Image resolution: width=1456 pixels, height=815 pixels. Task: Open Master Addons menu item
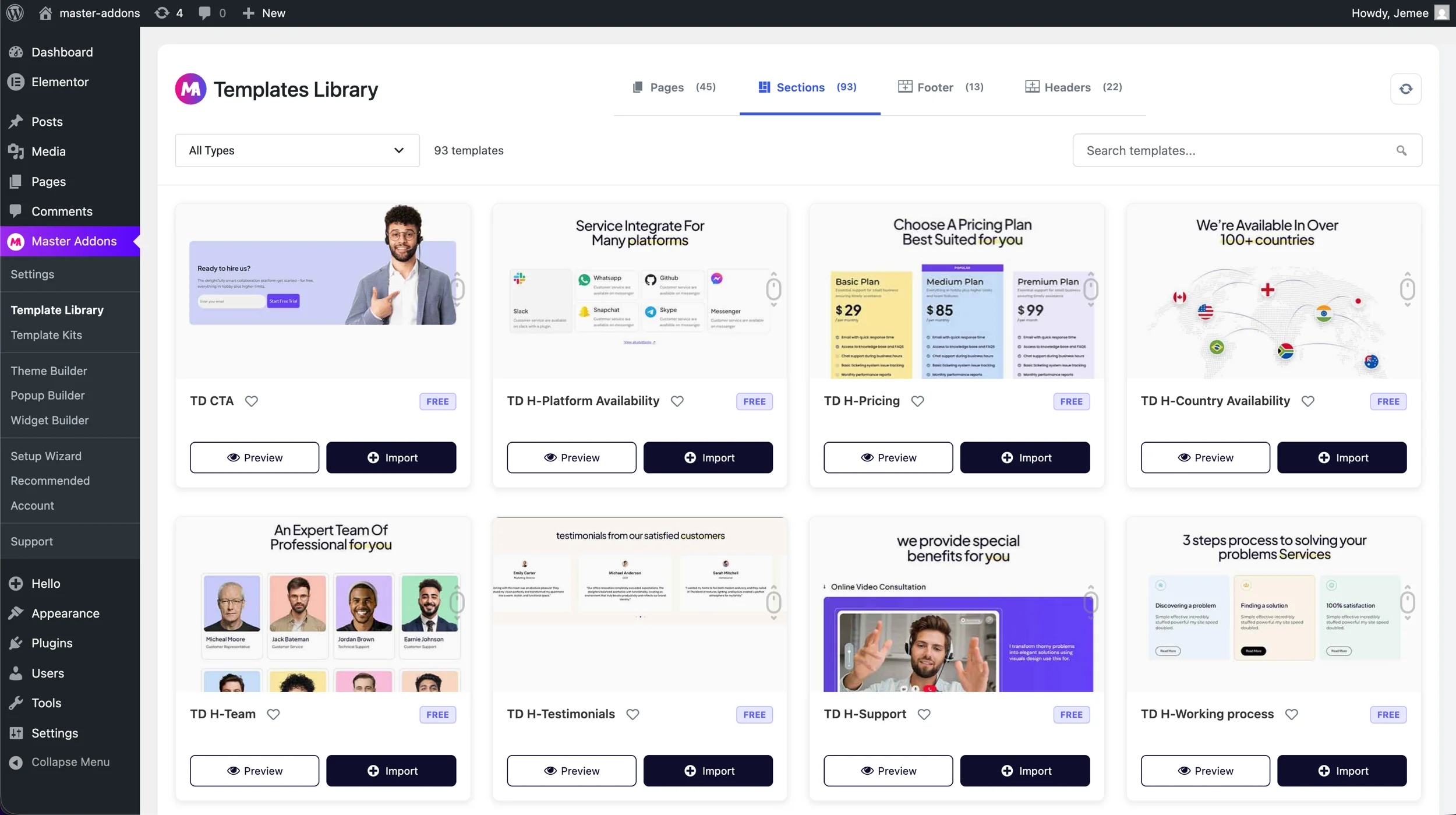(70, 241)
